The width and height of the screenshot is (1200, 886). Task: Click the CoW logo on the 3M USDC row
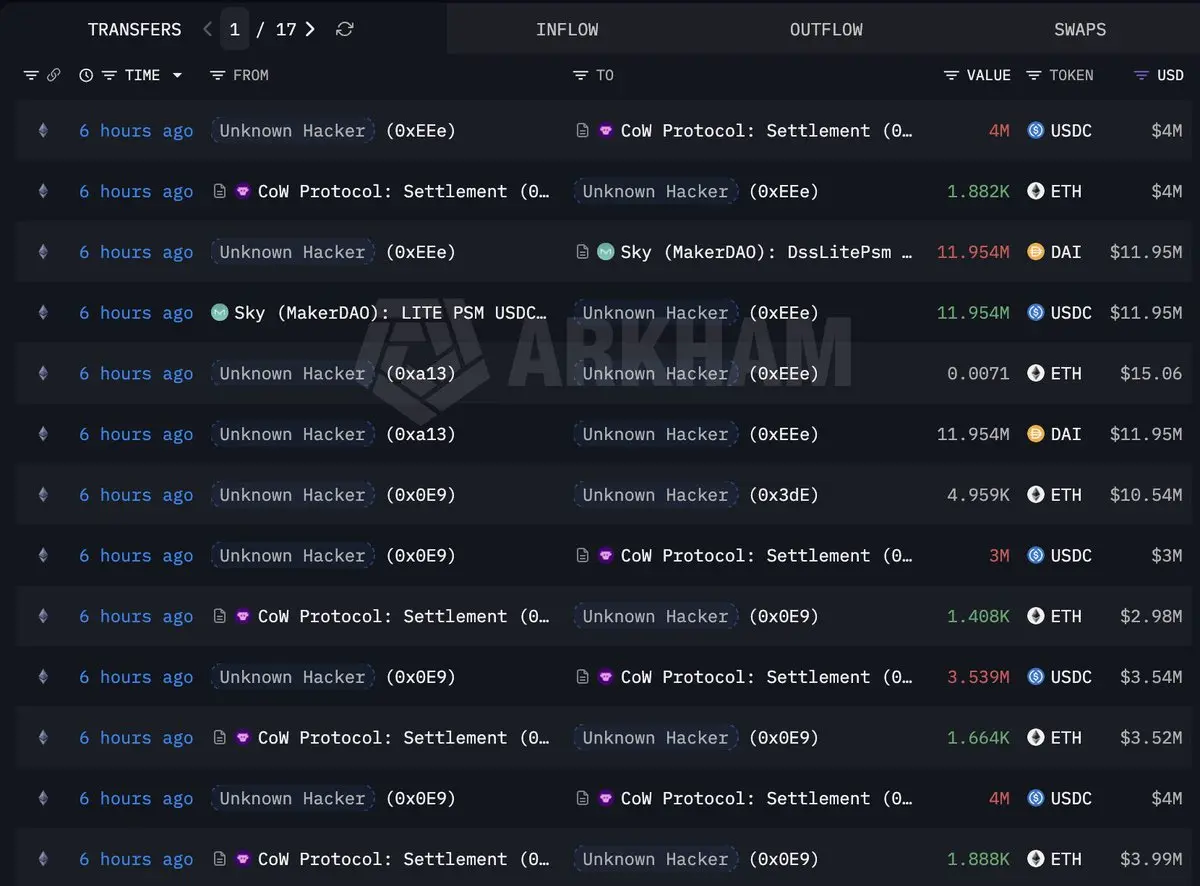point(605,555)
